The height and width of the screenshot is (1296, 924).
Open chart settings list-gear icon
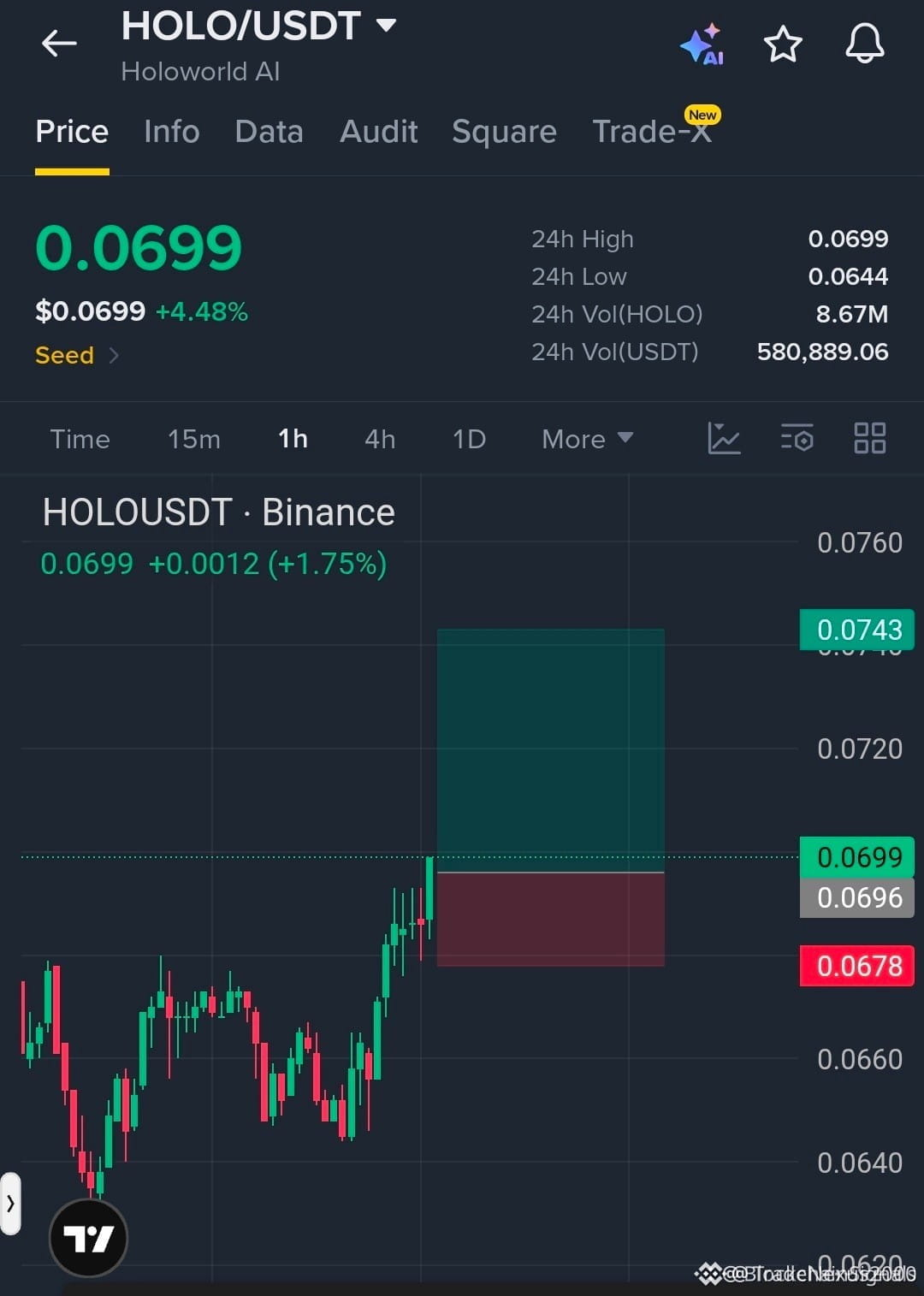pos(797,438)
